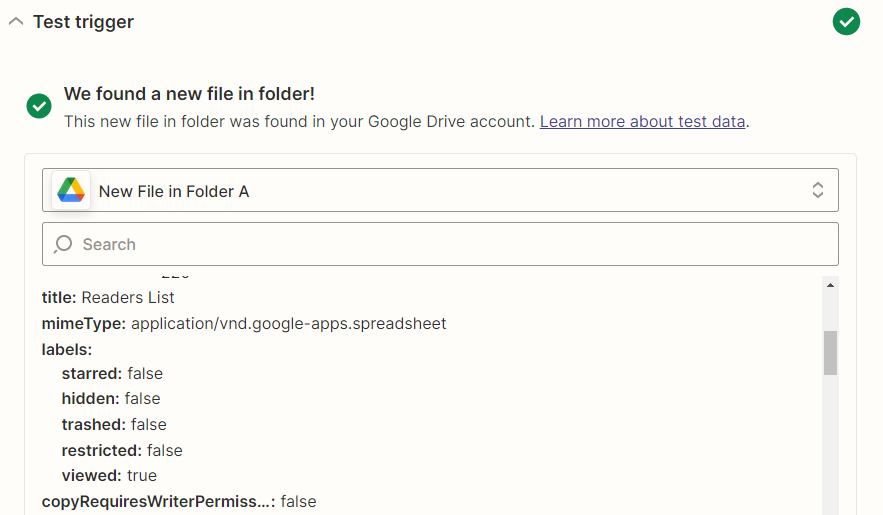Click the up-down selector arrows icon
Screen dimensions: 883x515
pyautogui.click(x=818, y=190)
